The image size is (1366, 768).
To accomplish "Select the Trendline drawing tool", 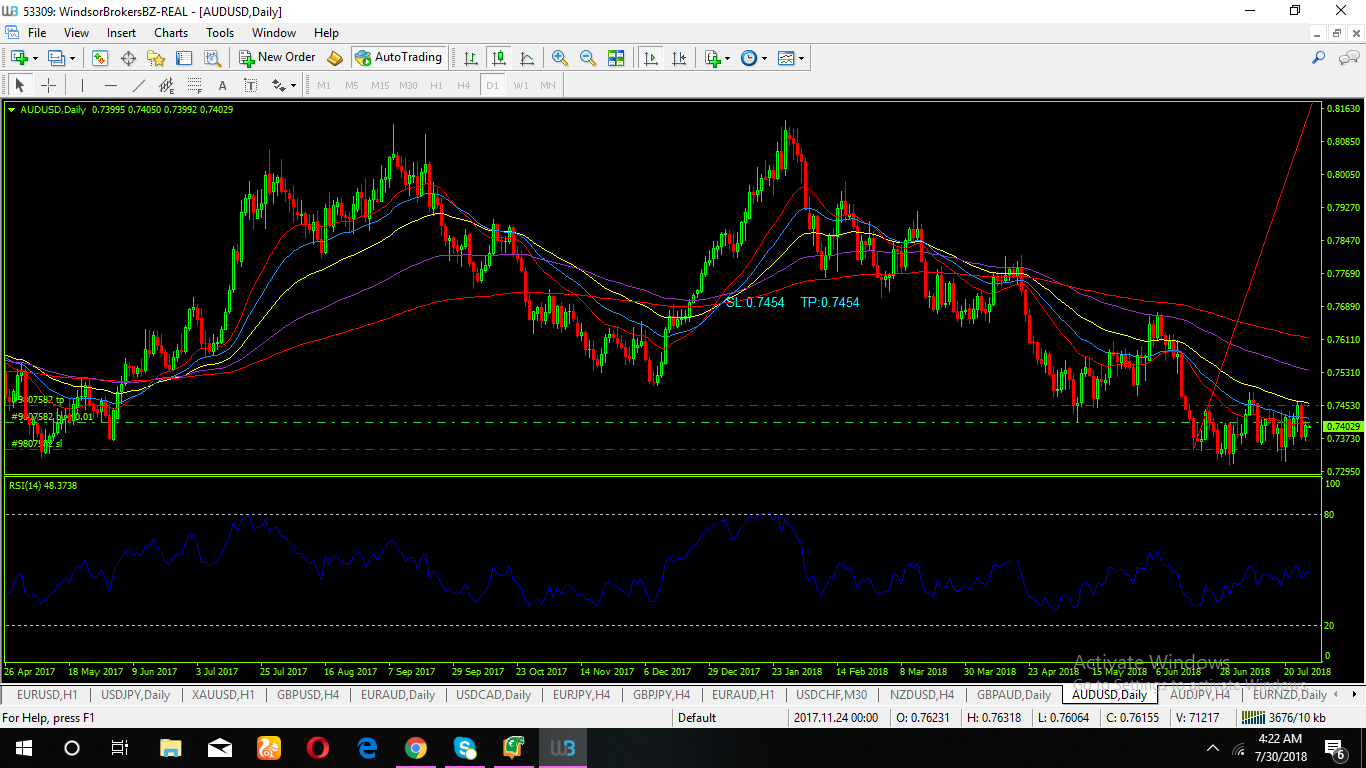I will (x=139, y=85).
